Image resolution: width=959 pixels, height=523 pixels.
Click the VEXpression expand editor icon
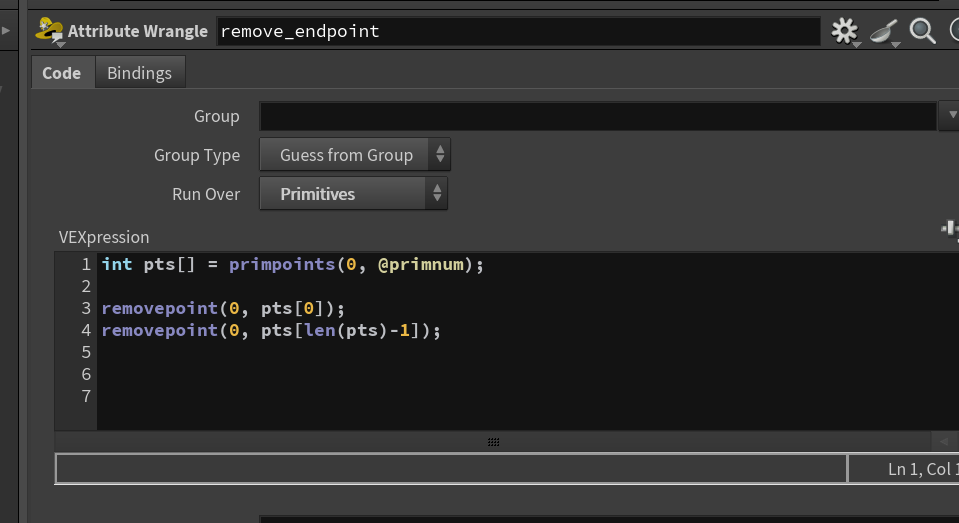tap(950, 229)
